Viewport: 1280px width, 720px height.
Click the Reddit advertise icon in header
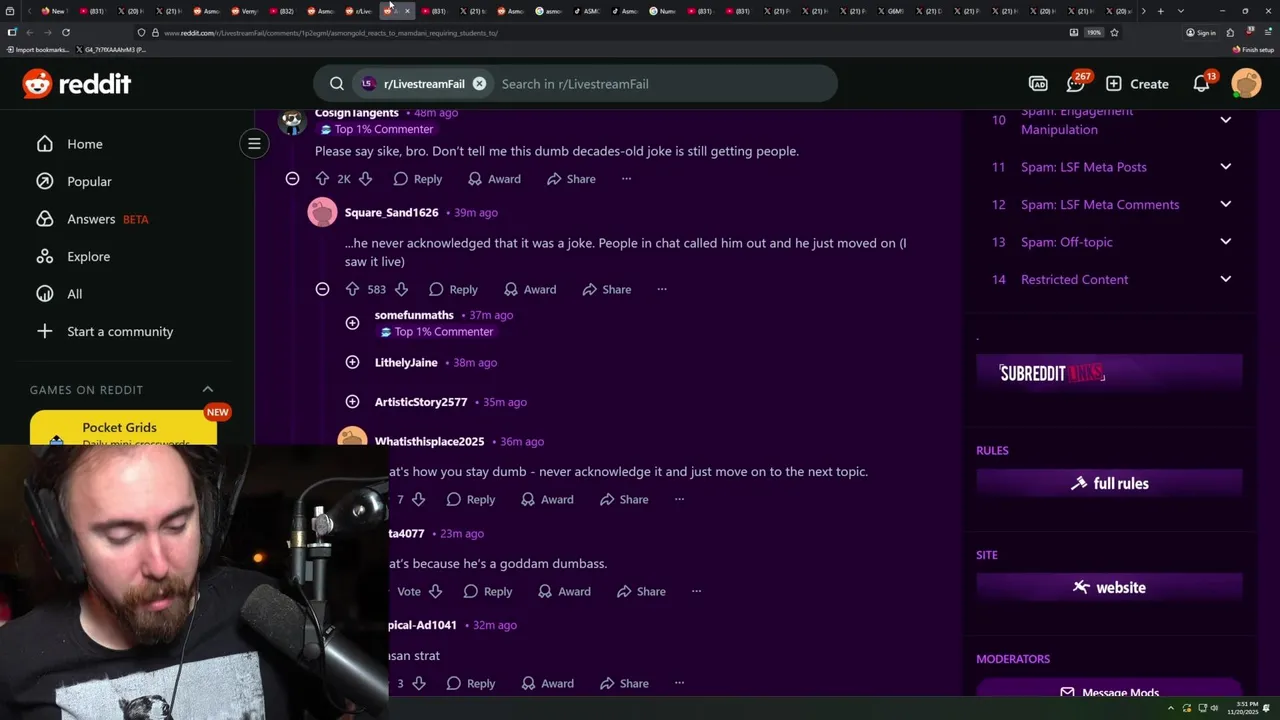click(x=1038, y=84)
